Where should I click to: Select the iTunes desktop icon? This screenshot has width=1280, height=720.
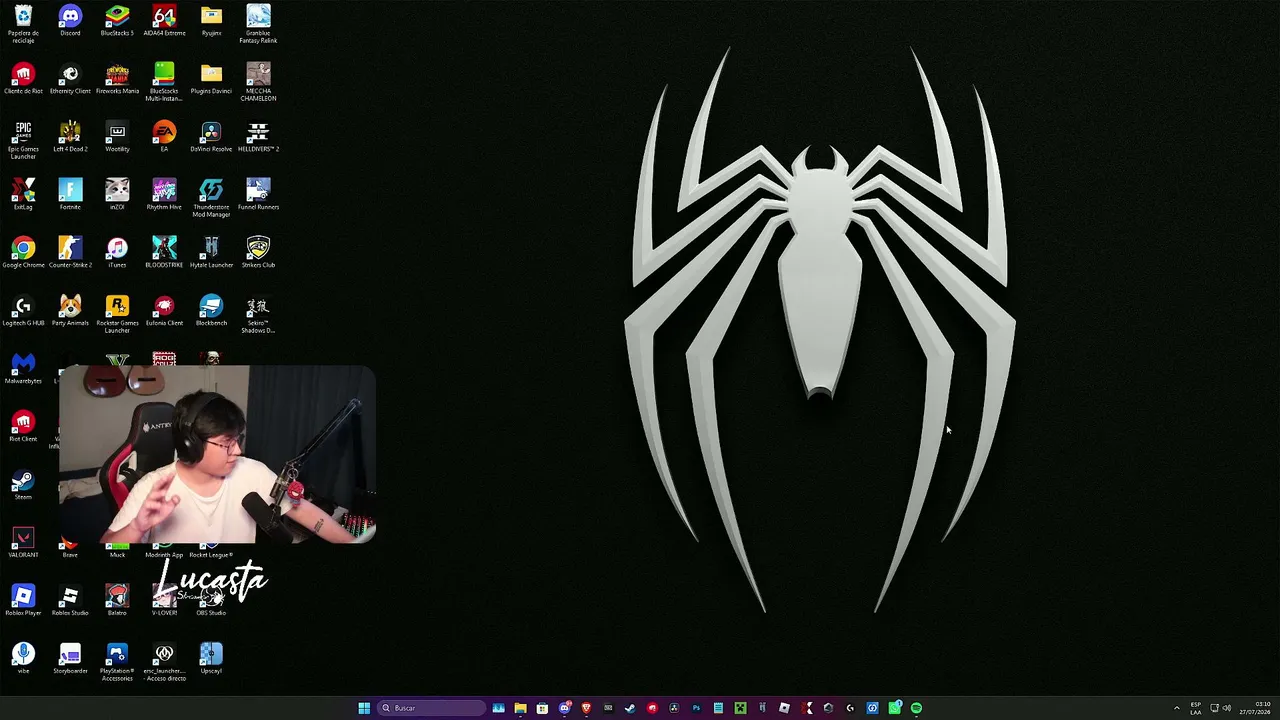click(x=117, y=253)
